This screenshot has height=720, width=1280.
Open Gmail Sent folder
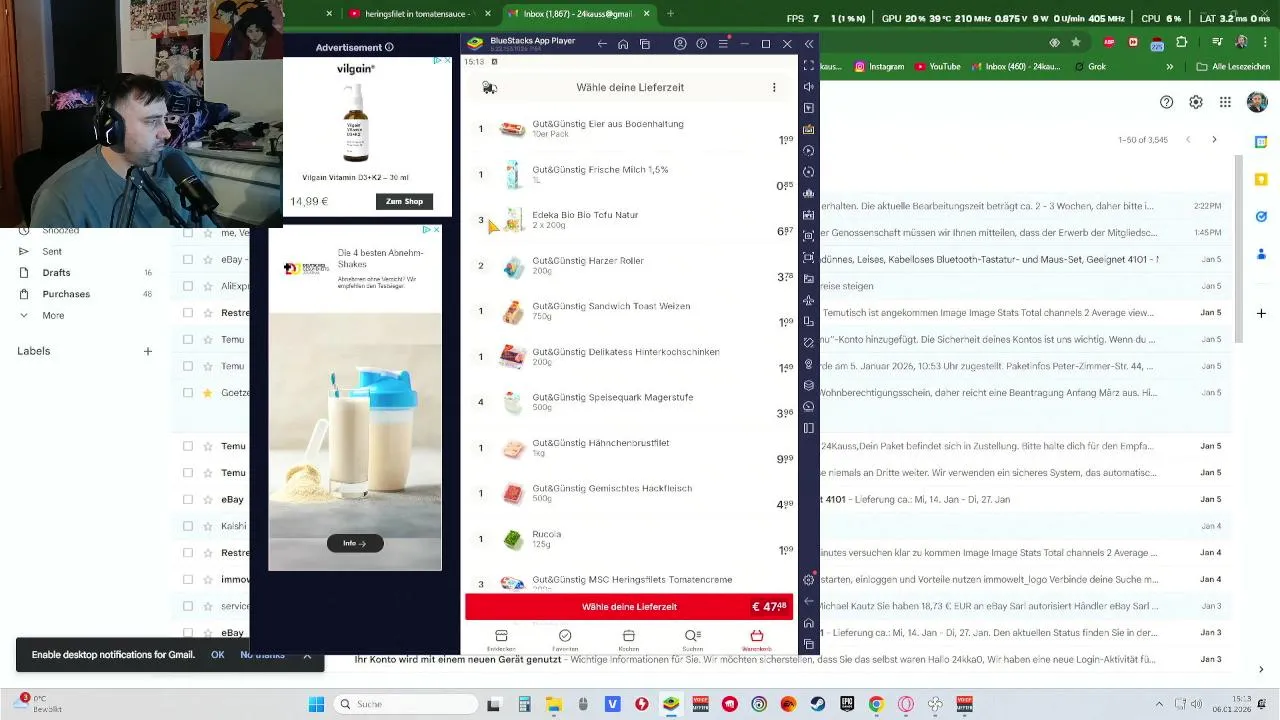point(52,251)
